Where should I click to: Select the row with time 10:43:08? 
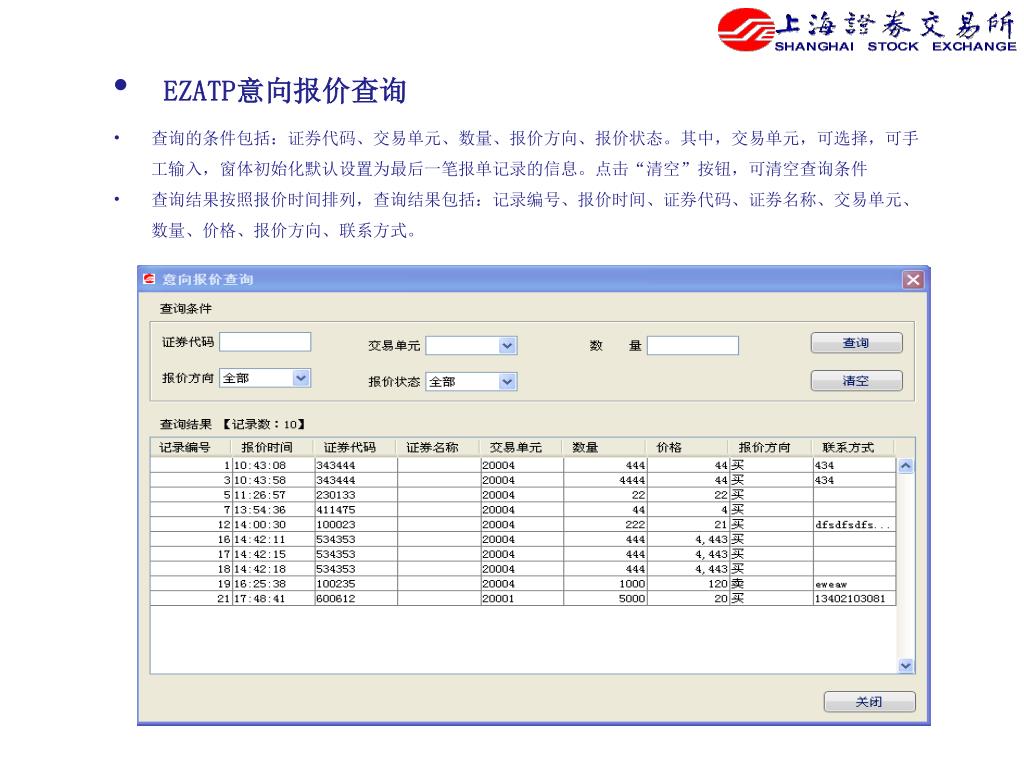point(523,466)
